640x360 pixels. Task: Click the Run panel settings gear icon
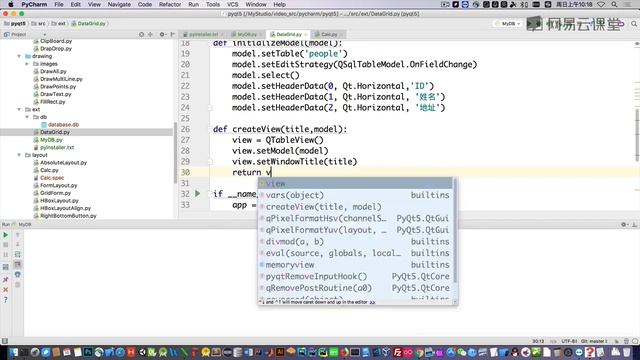tap(624, 224)
